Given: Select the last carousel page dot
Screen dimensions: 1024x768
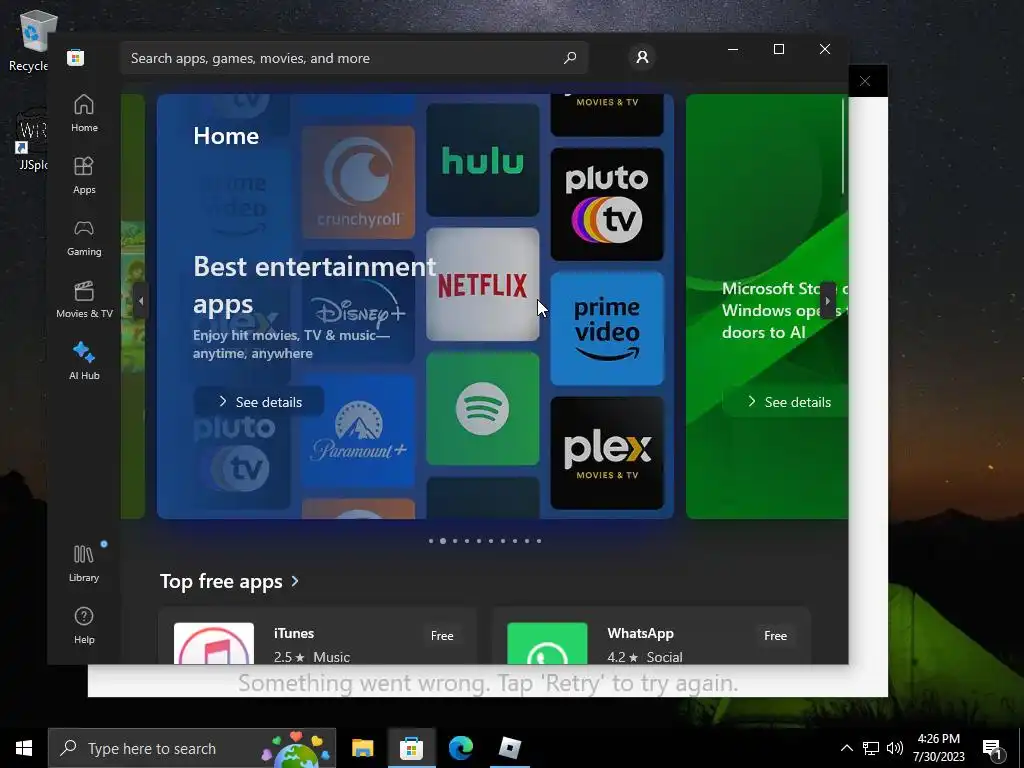Looking at the screenshot, I should click(x=539, y=541).
